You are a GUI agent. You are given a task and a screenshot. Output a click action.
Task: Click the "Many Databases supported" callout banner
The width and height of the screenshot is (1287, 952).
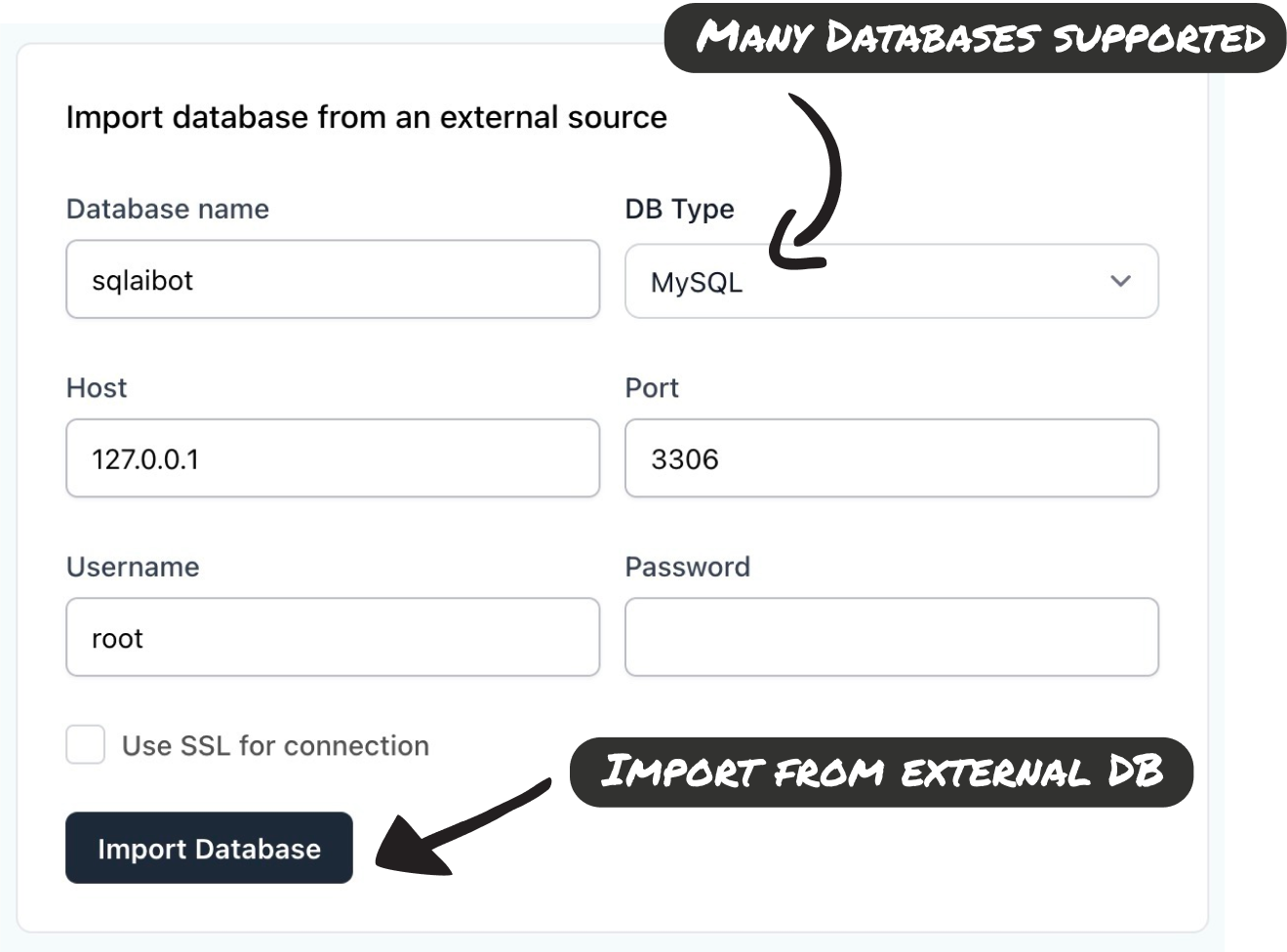pyautogui.click(x=979, y=39)
